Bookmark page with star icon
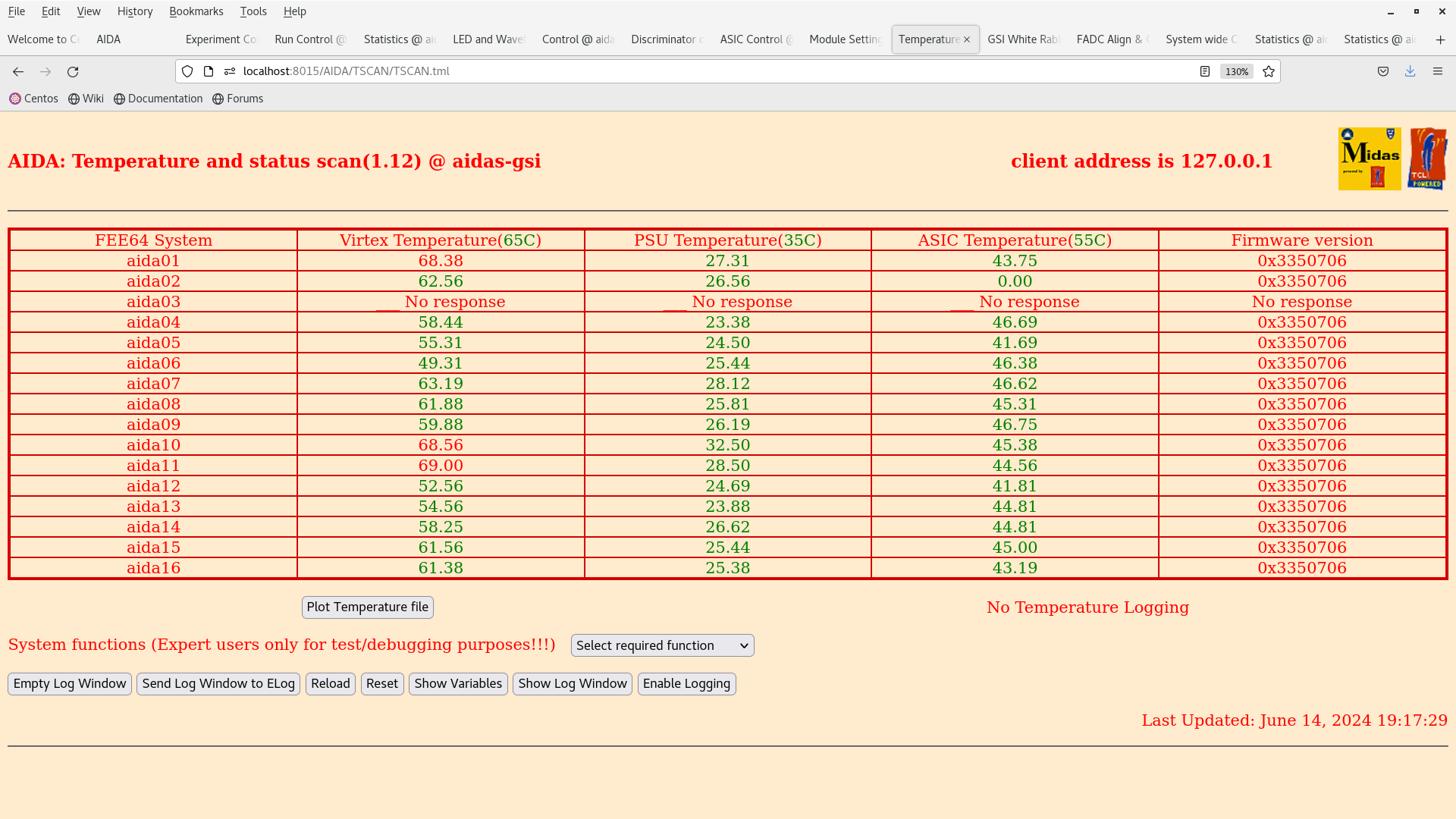Viewport: 1456px width, 819px height. coord(1269,71)
